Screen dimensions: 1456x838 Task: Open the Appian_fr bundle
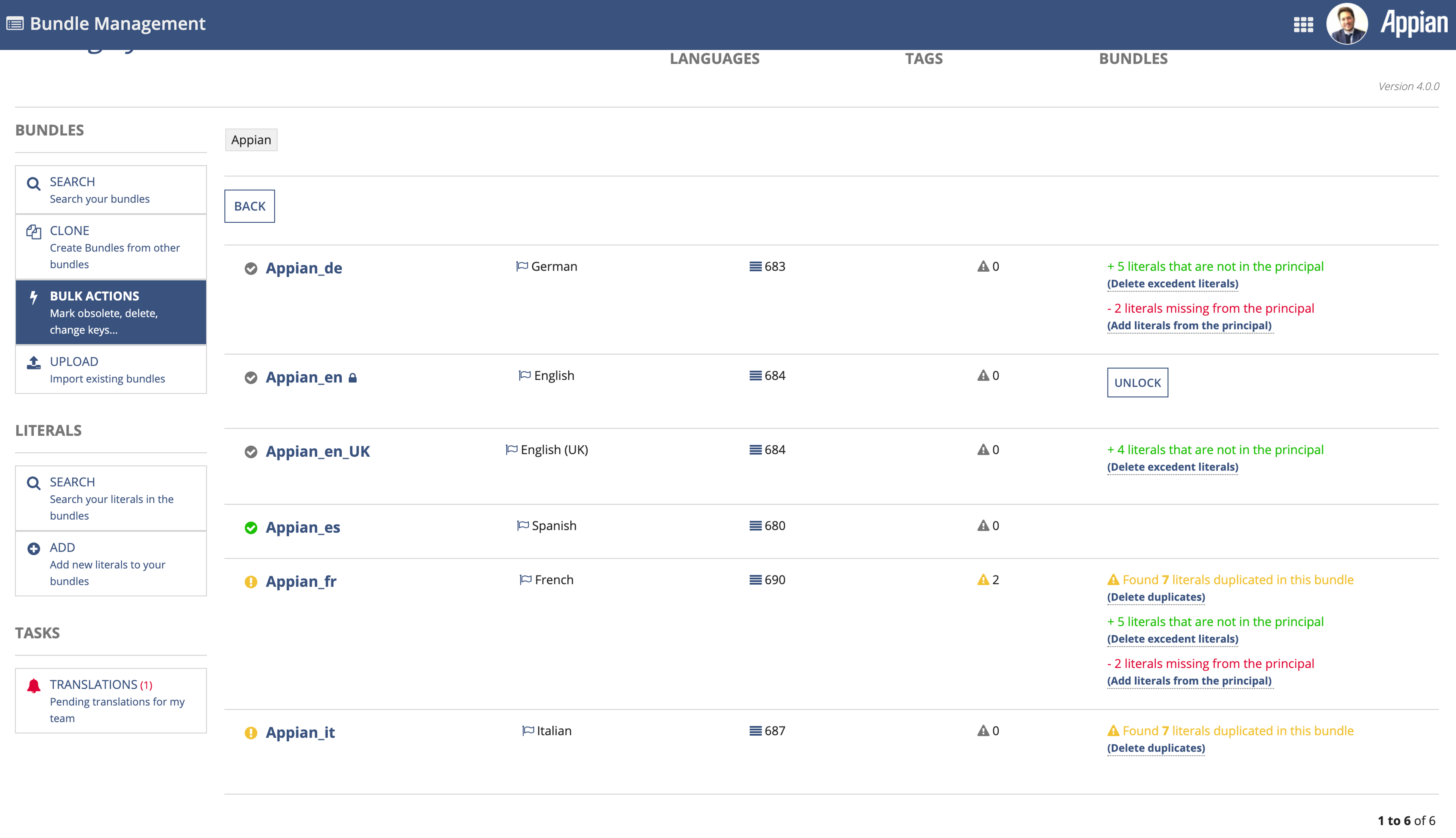(x=301, y=582)
